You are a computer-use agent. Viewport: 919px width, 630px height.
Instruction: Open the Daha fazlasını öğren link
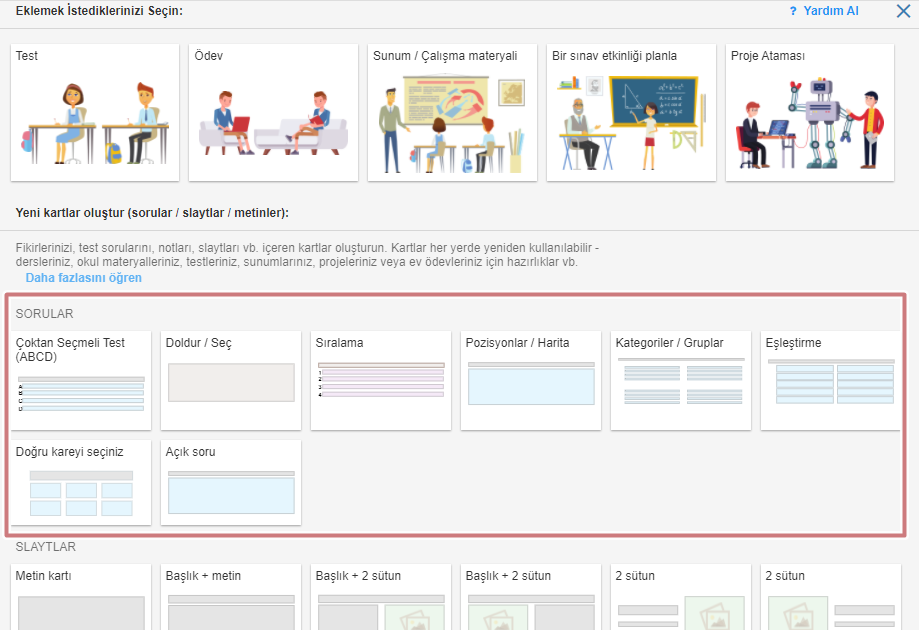pos(84,278)
